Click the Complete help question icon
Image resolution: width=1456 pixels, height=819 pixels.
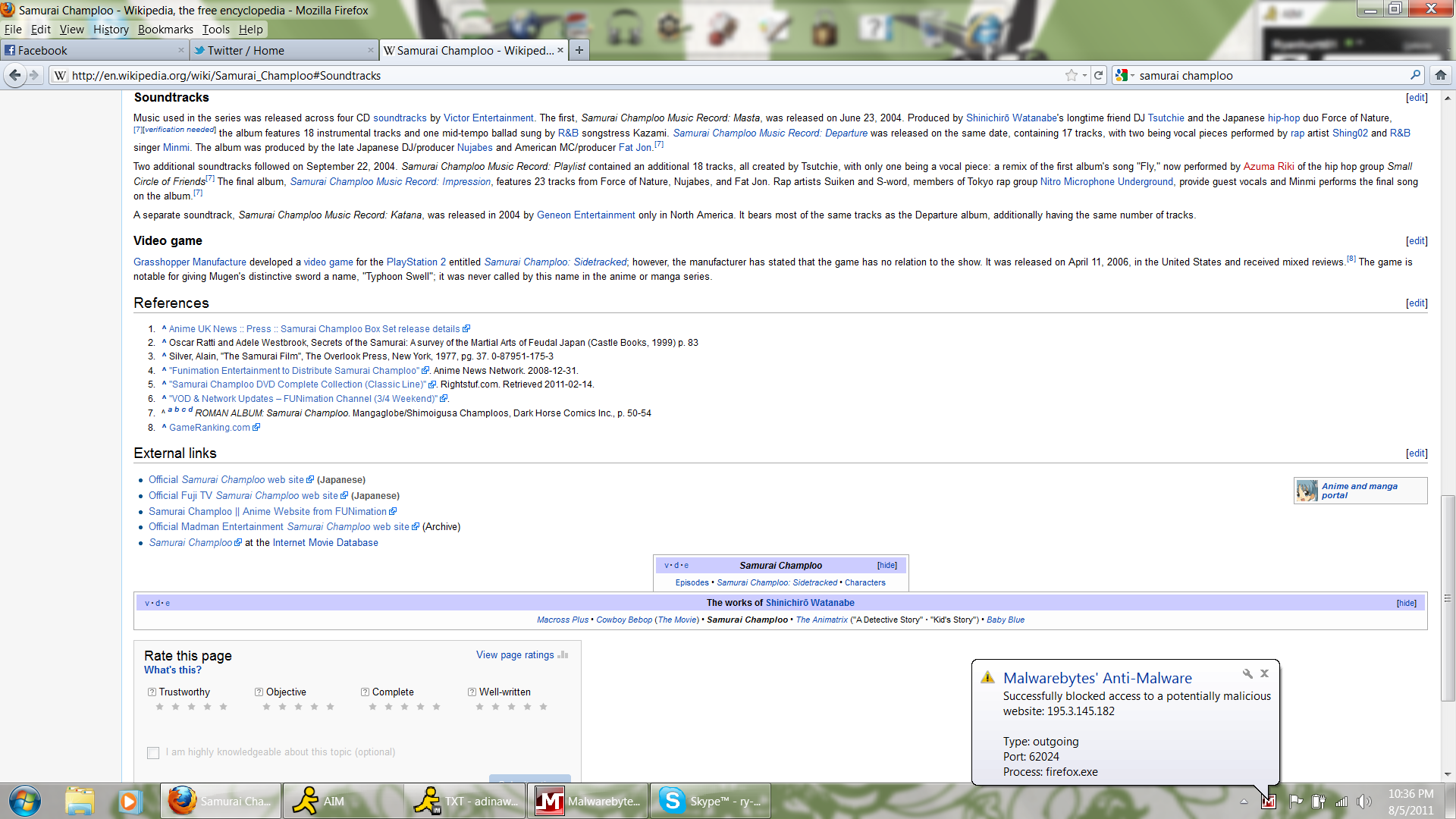click(x=365, y=692)
